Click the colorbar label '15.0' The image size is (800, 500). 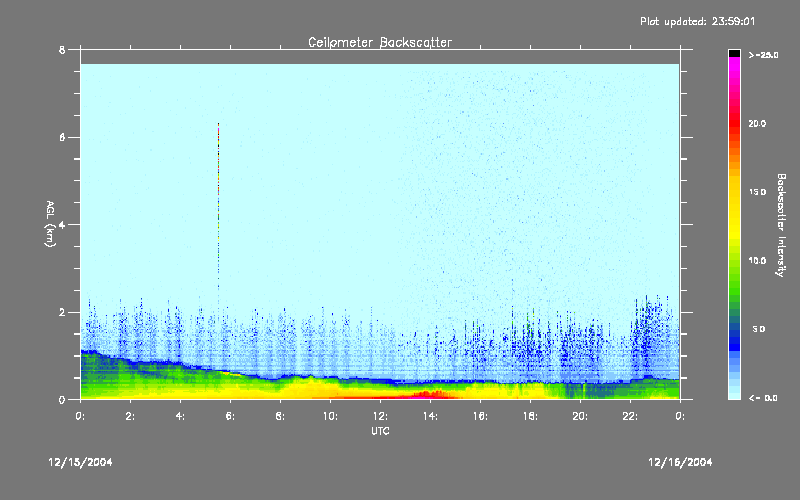click(757, 192)
